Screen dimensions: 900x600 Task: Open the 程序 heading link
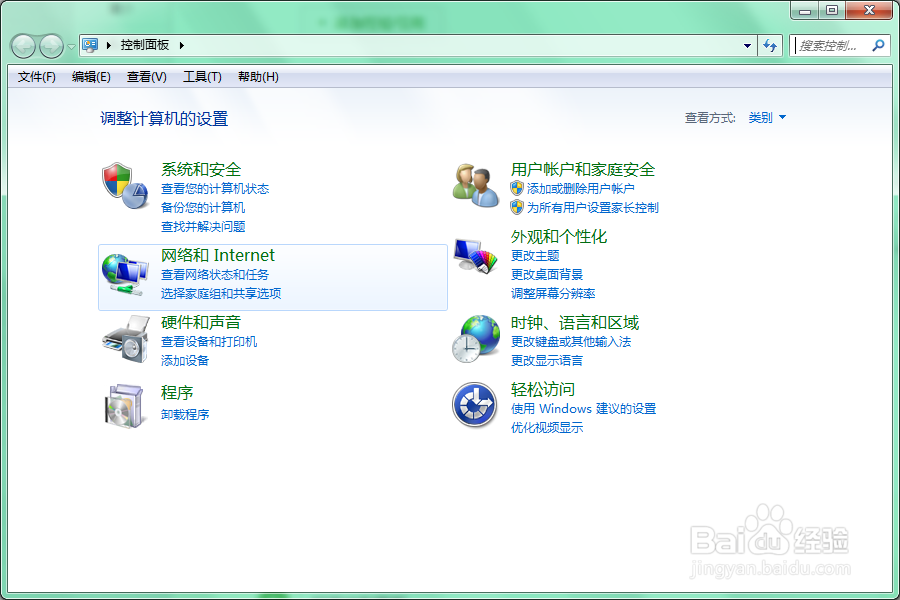point(177,393)
